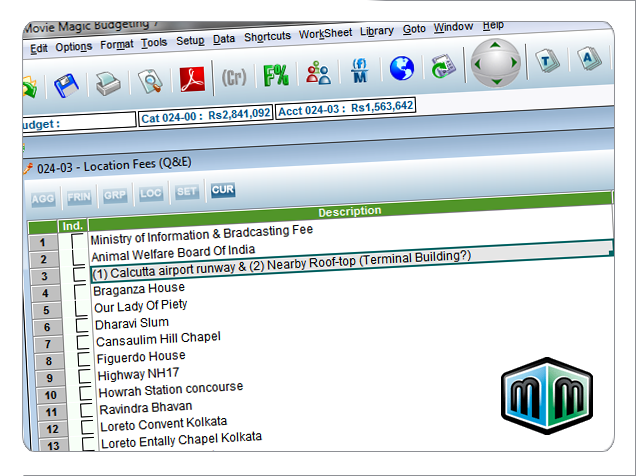The height and width of the screenshot is (476, 636).
Task: Select the Highway NH17 description cell
Action: 138,374
